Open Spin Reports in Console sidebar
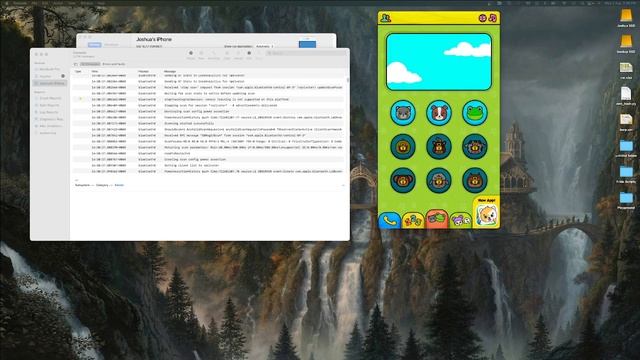 [49, 105]
